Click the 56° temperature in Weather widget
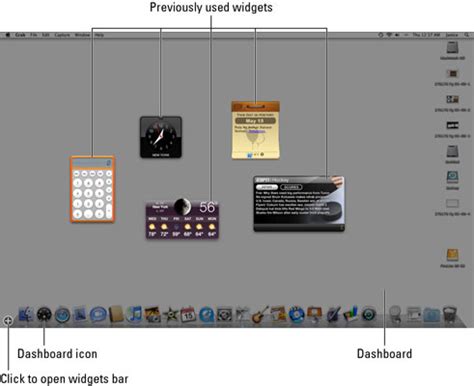Viewport: 474px width, 386px height. 208,207
